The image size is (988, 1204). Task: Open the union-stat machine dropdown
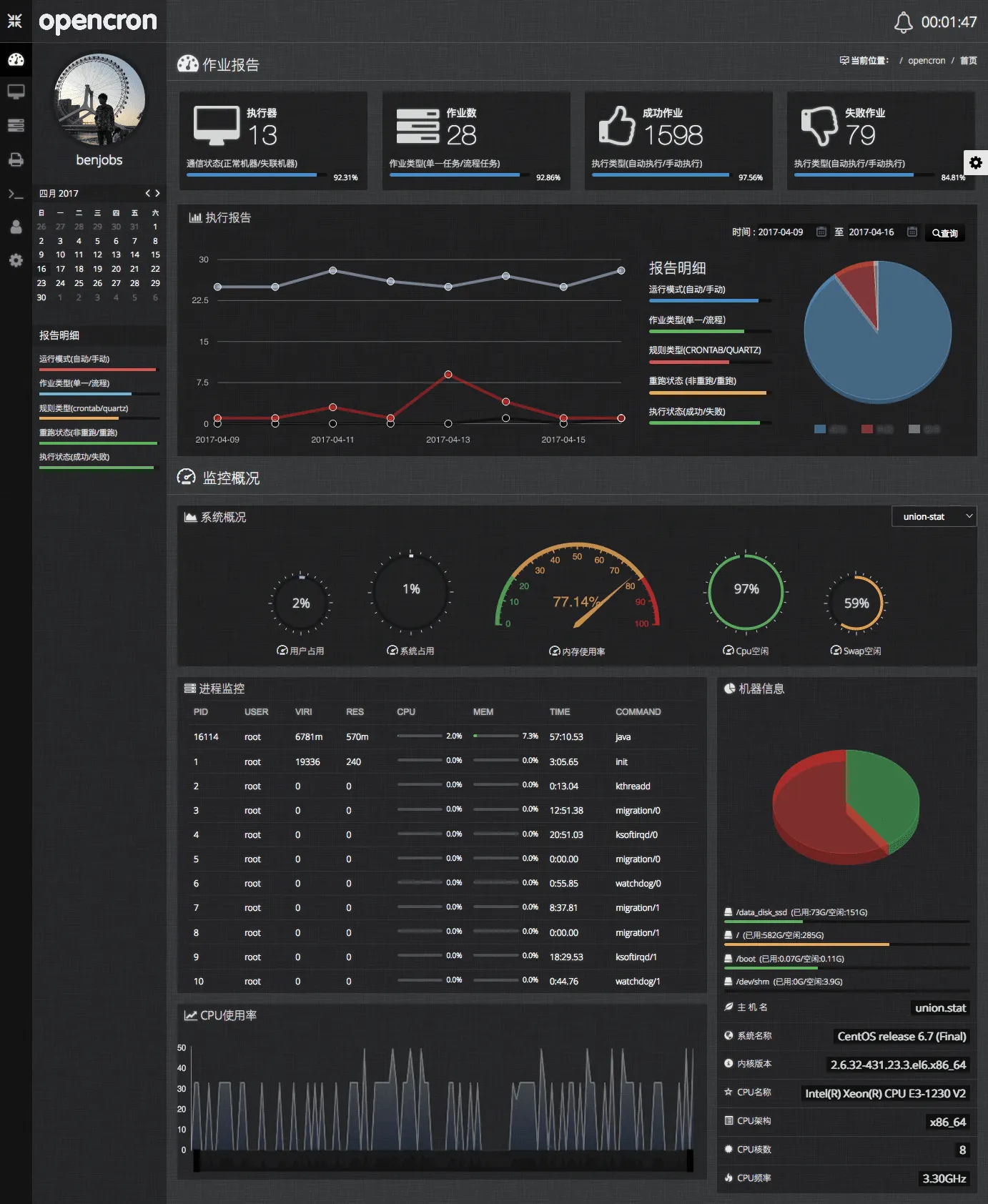(934, 516)
